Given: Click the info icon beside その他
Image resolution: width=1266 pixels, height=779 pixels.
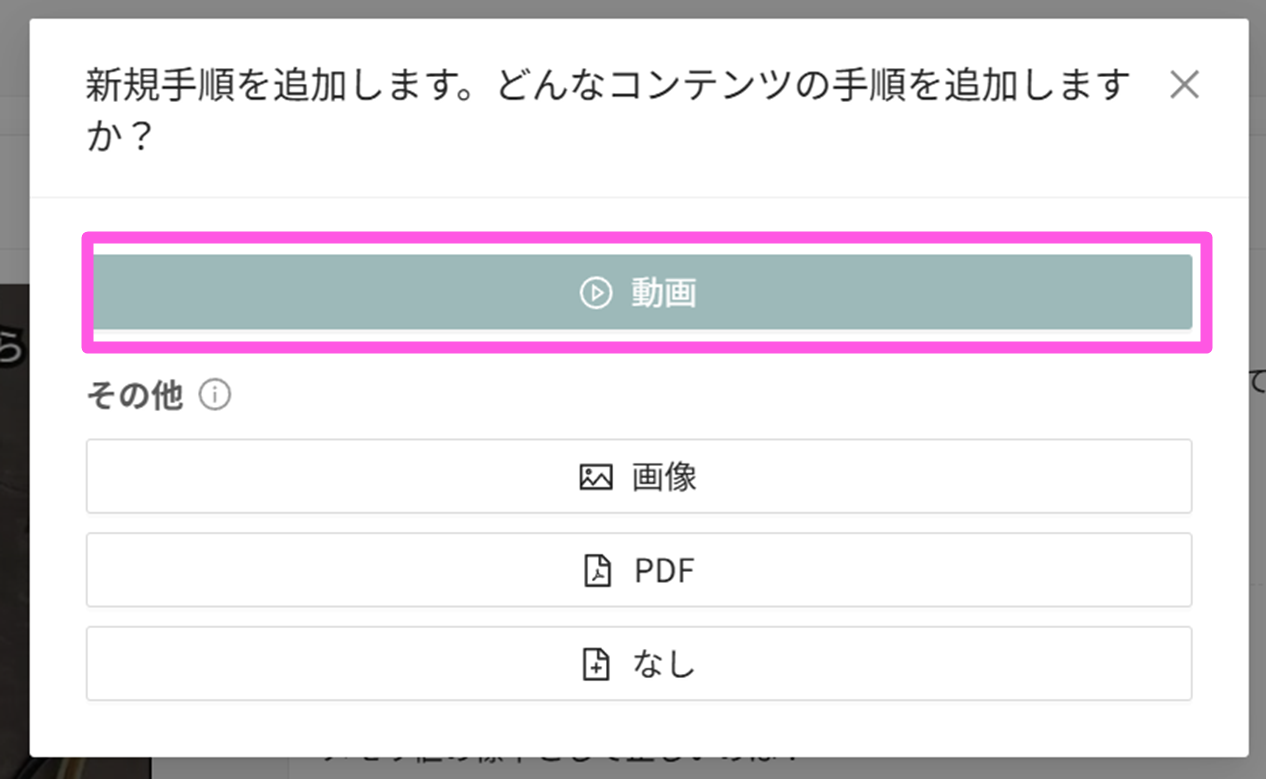Looking at the screenshot, I should point(215,397).
